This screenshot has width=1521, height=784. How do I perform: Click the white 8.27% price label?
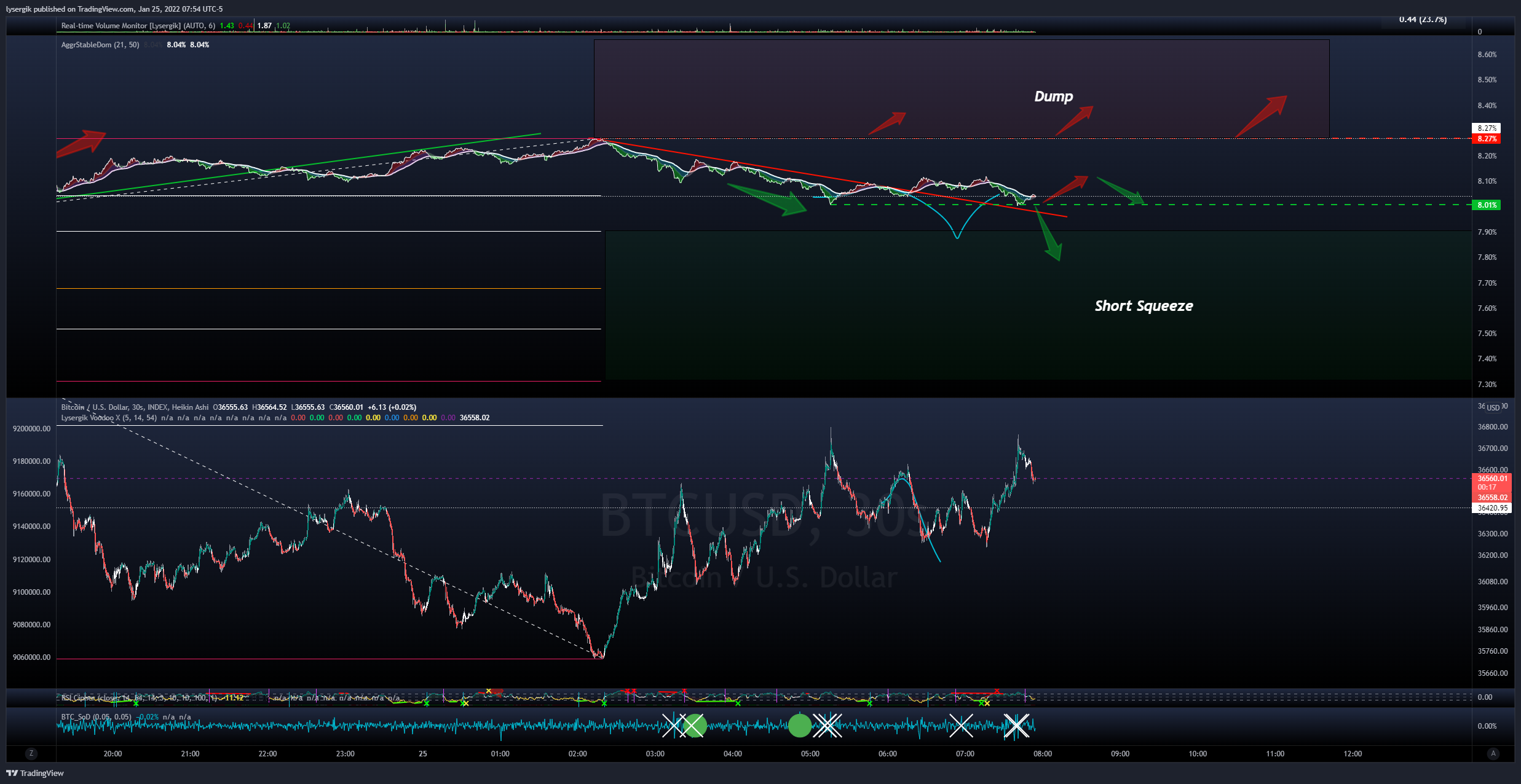[x=1487, y=128]
